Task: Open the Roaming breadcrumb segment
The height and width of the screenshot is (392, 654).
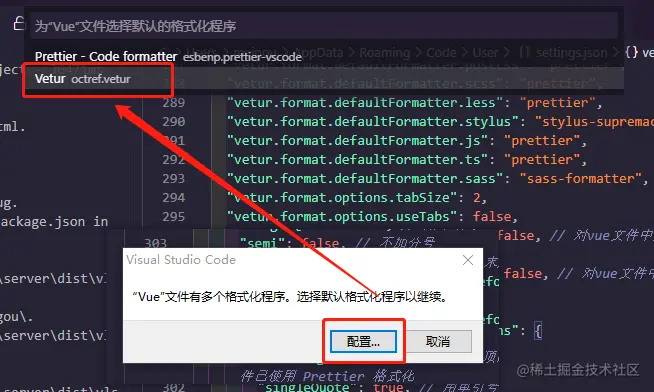Action: coord(385,53)
